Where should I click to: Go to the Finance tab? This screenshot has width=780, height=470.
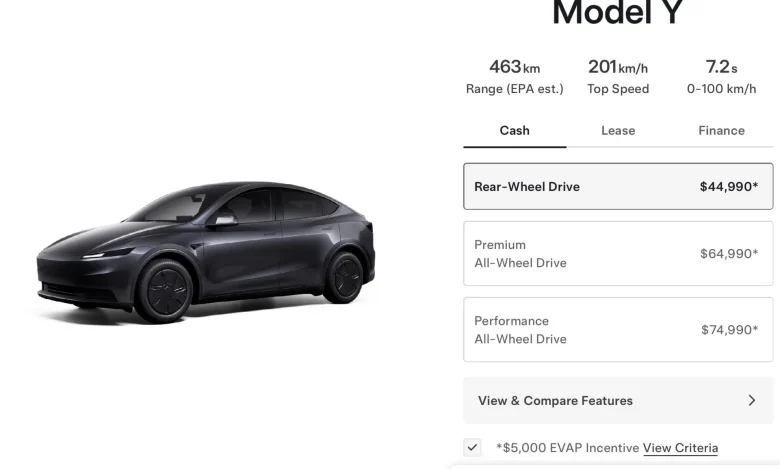point(721,131)
